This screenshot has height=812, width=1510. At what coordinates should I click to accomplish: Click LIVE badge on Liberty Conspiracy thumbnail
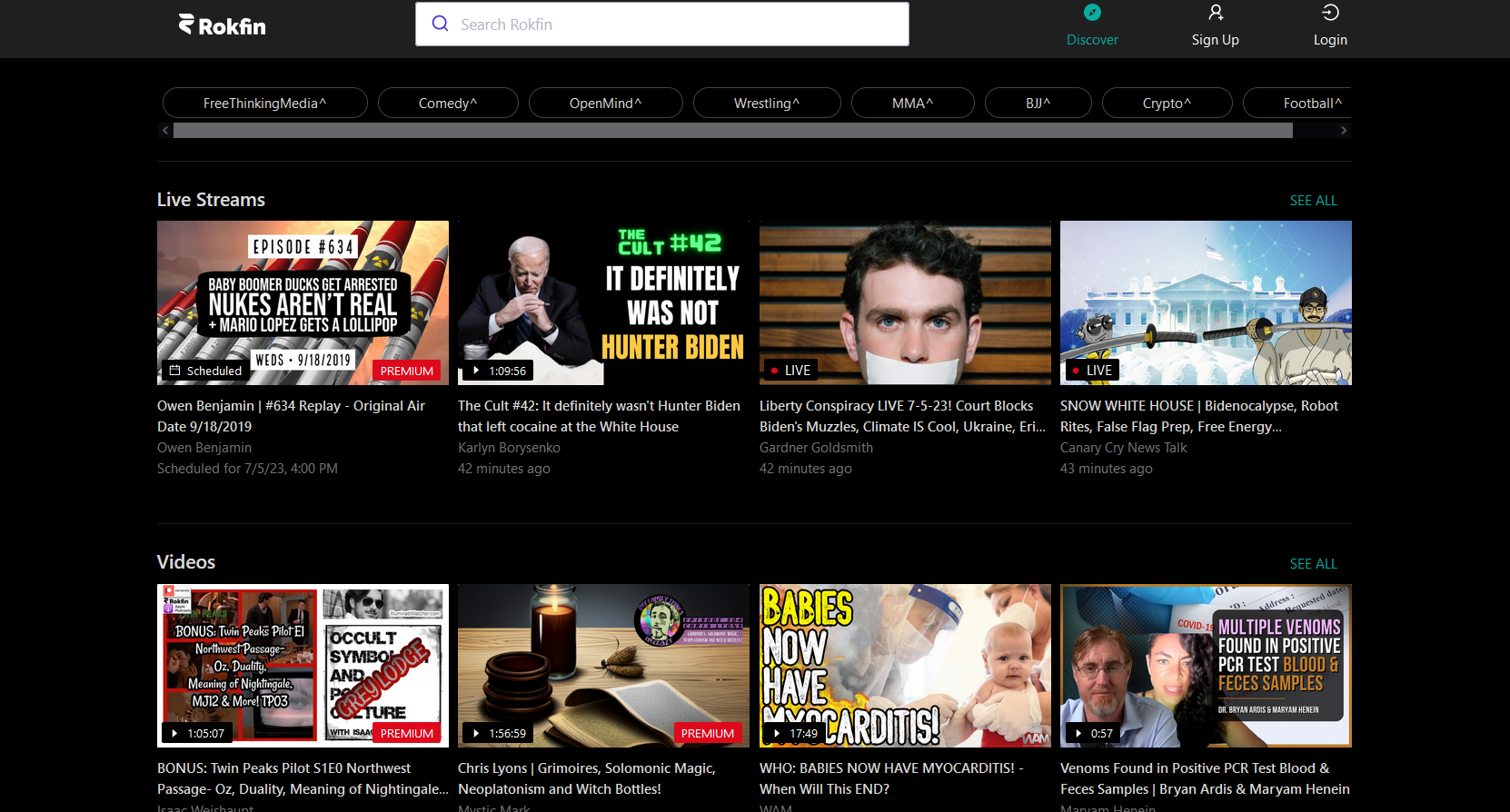pyautogui.click(x=790, y=370)
